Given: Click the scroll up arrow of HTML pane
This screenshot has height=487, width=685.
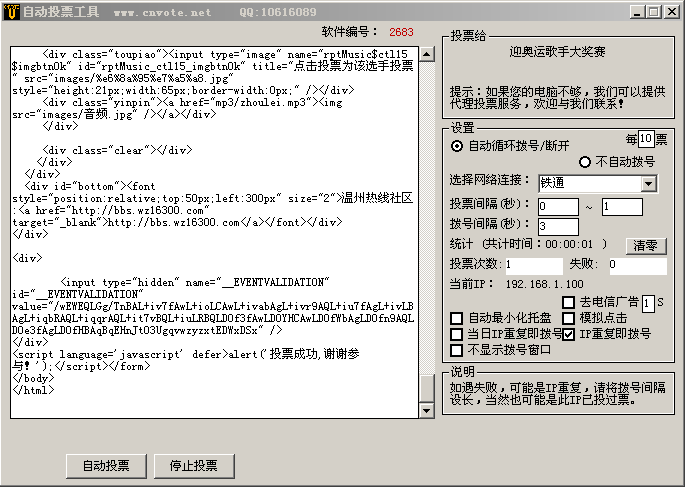Looking at the screenshot, I should 427,52.
